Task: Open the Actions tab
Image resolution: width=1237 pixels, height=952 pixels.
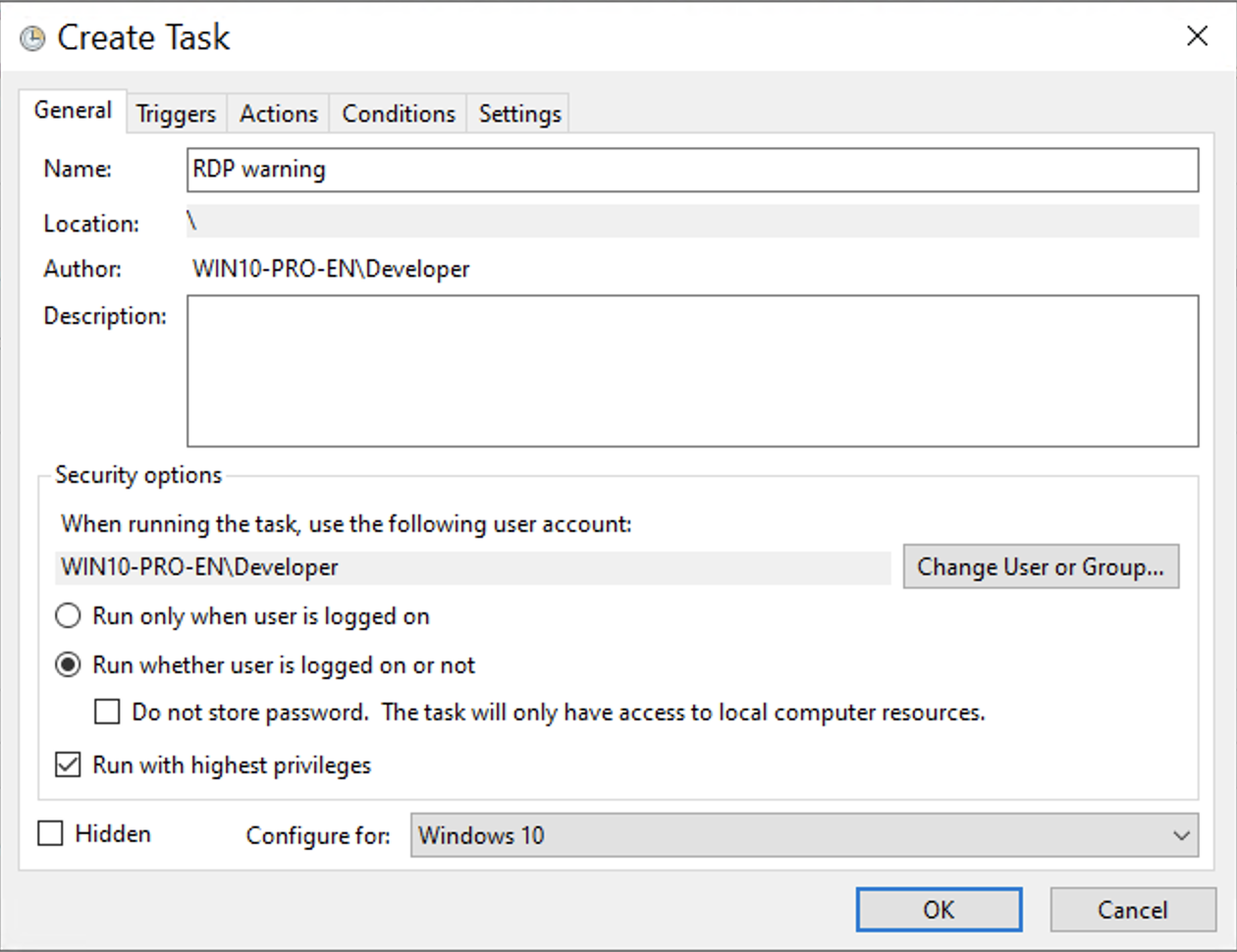Action: click(x=278, y=113)
